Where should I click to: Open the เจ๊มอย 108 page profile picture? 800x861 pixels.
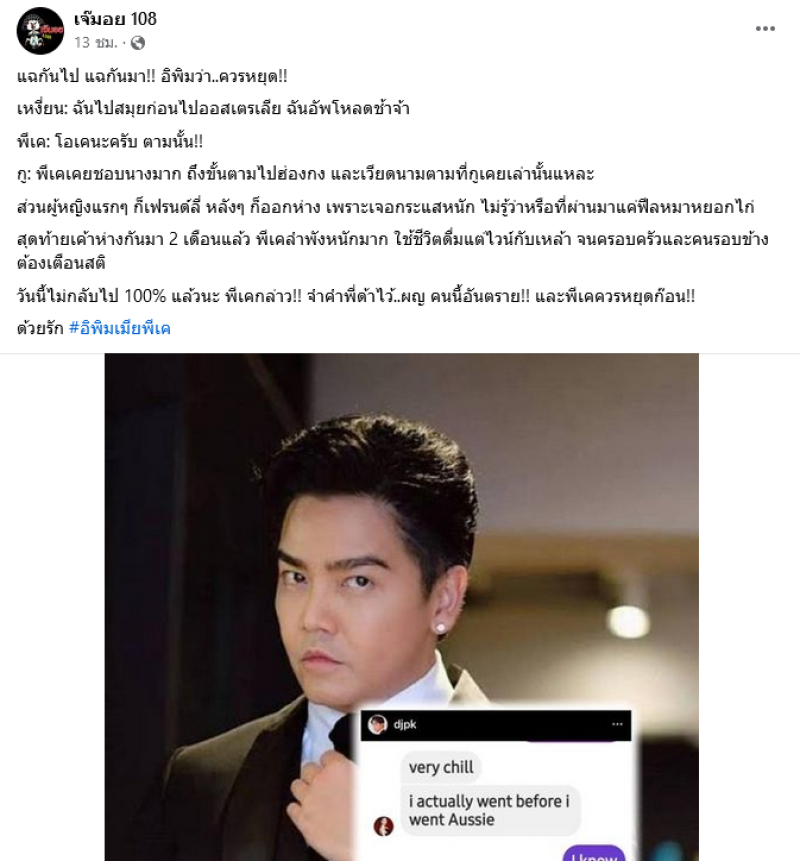[40, 31]
